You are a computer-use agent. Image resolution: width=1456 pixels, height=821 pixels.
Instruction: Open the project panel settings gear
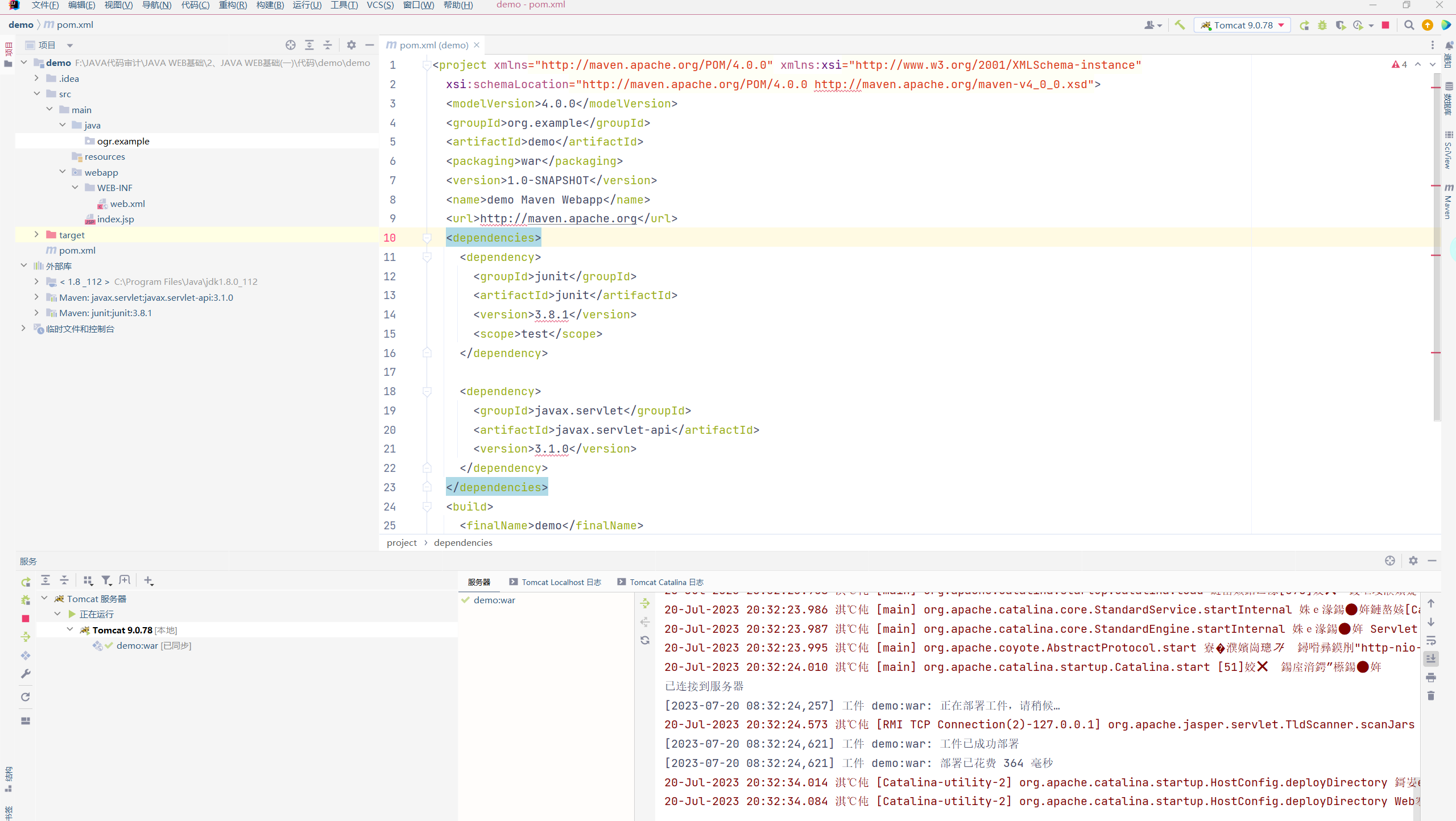(351, 45)
